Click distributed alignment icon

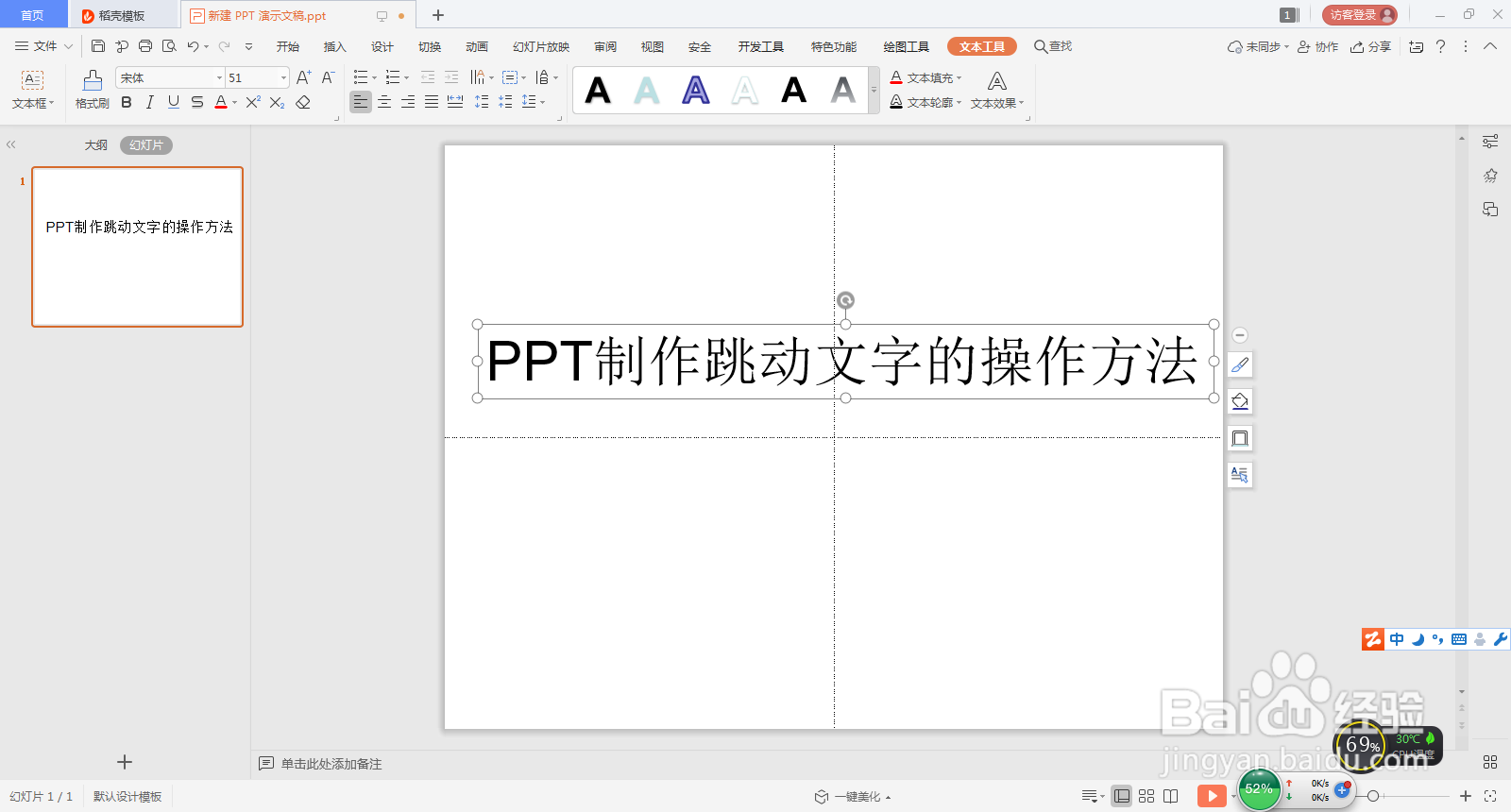(x=455, y=102)
